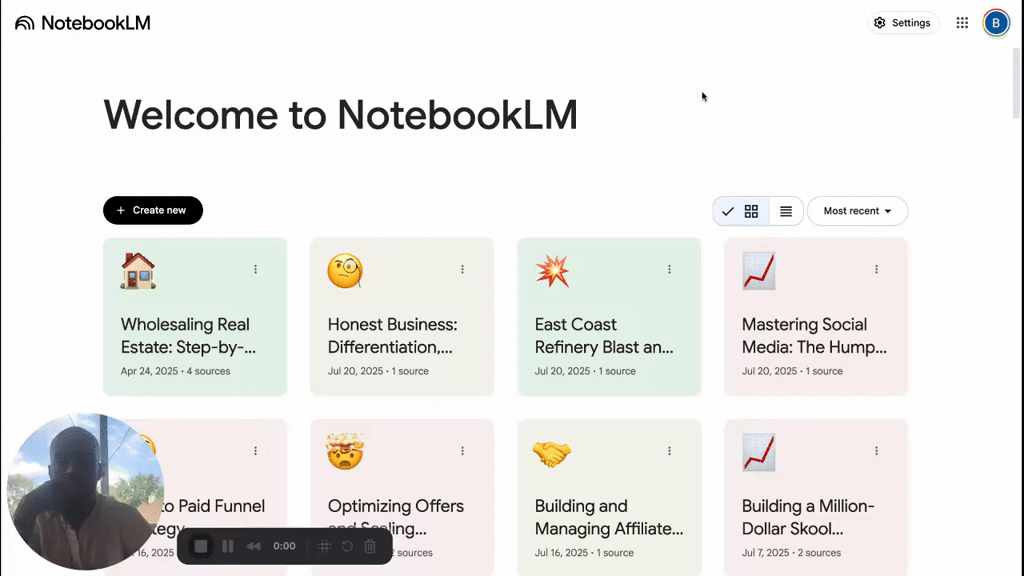Delete the current recording via trash icon
This screenshot has width=1024, height=576.
(371, 546)
